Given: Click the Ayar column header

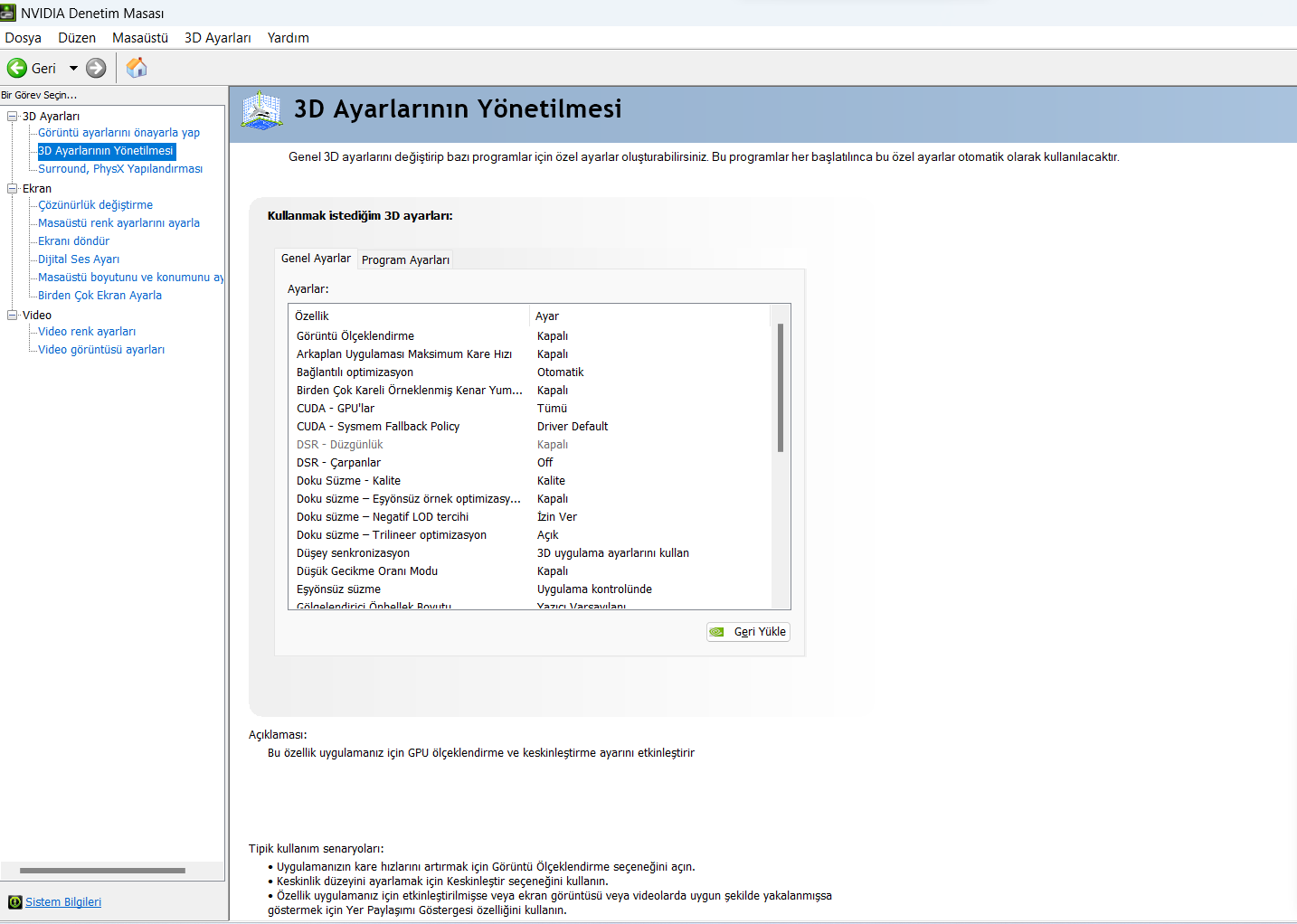Looking at the screenshot, I should (649, 316).
